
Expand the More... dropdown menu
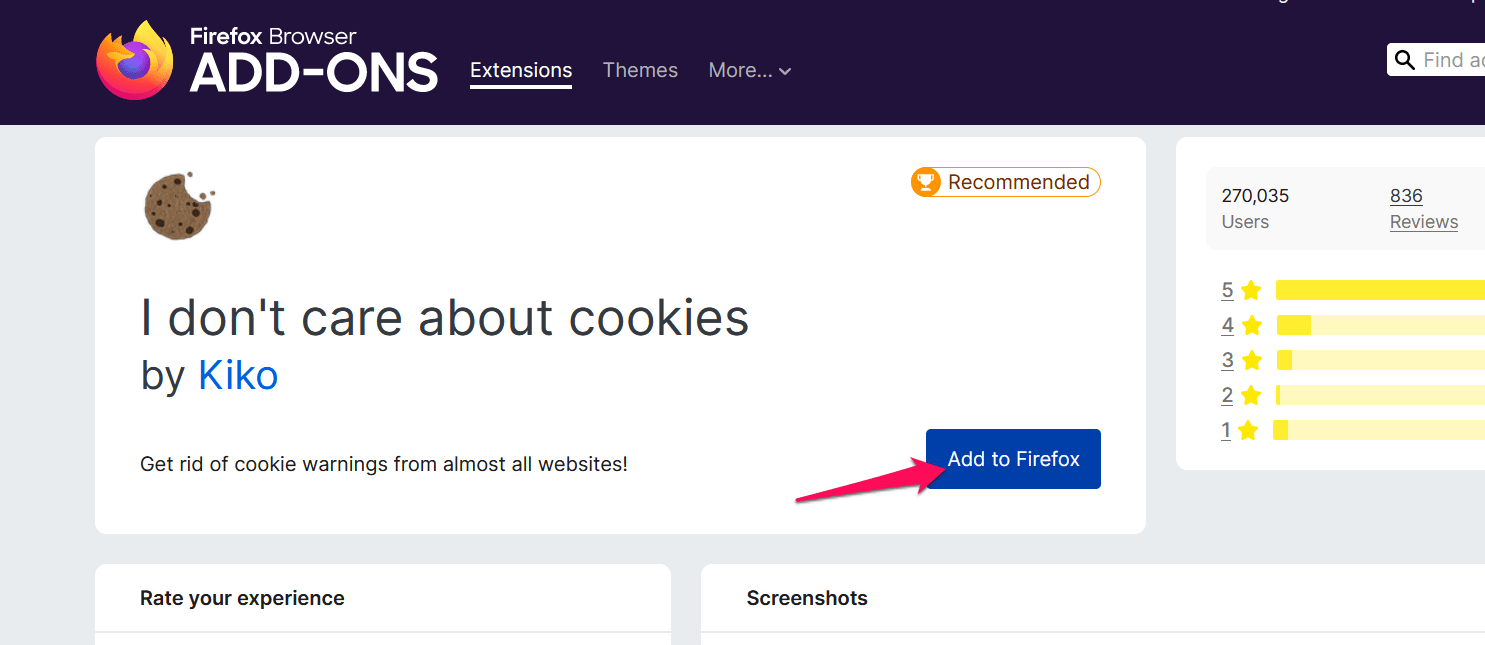coord(750,70)
